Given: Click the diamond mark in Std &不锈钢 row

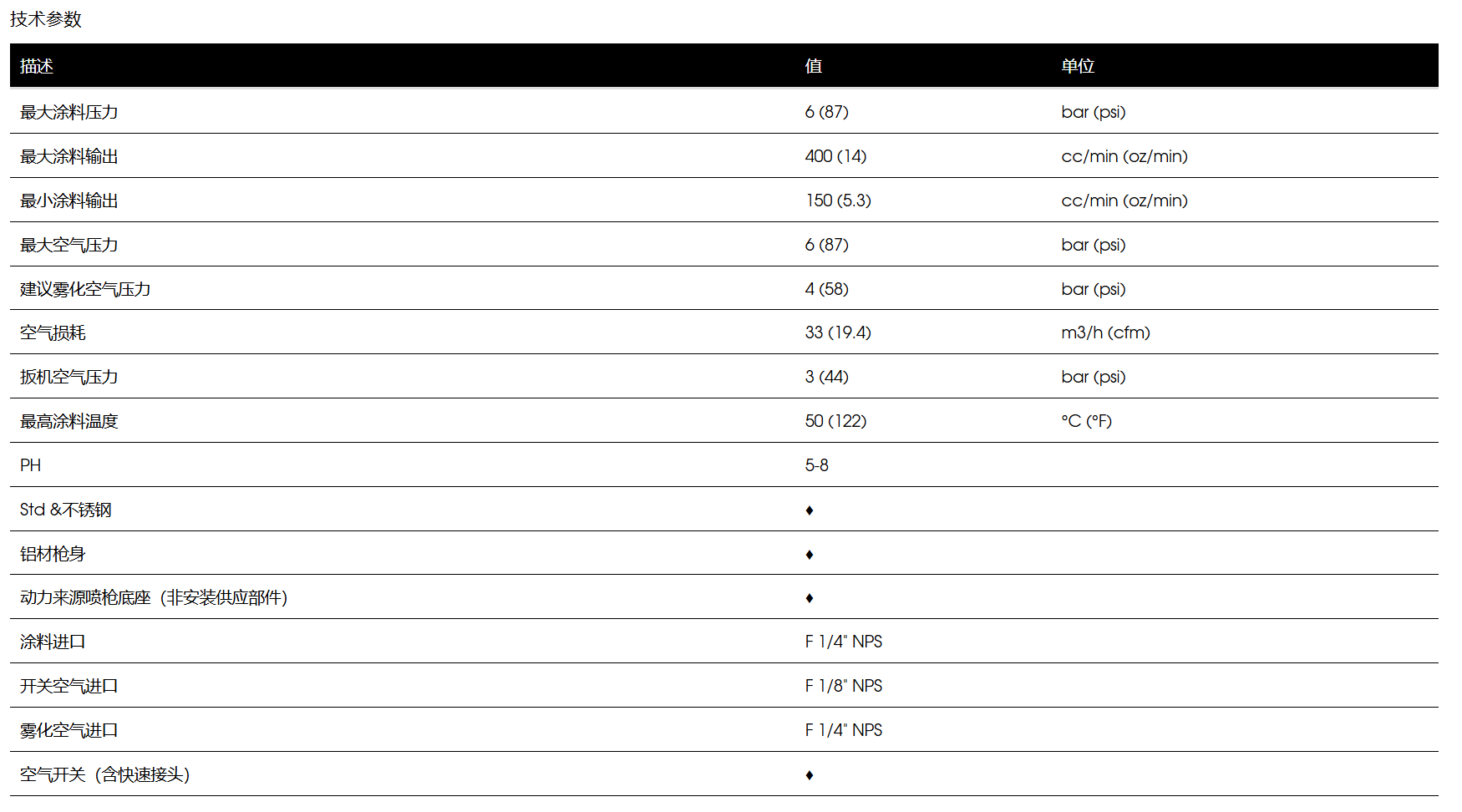Looking at the screenshot, I should click(x=809, y=510).
